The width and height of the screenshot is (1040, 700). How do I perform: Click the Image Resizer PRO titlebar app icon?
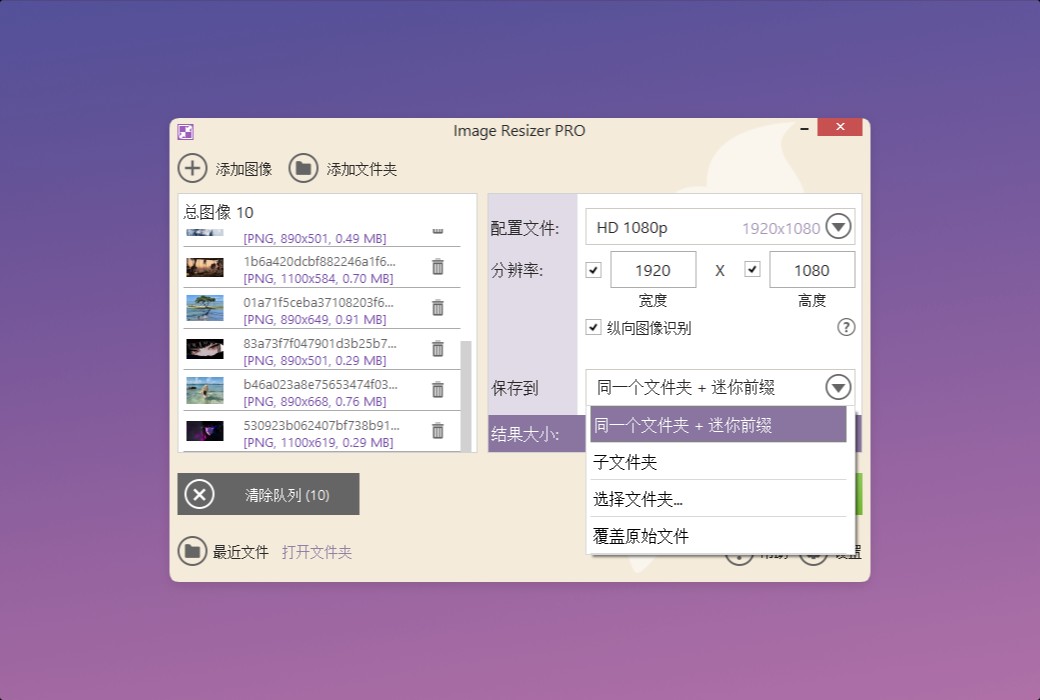pyautogui.click(x=184, y=131)
